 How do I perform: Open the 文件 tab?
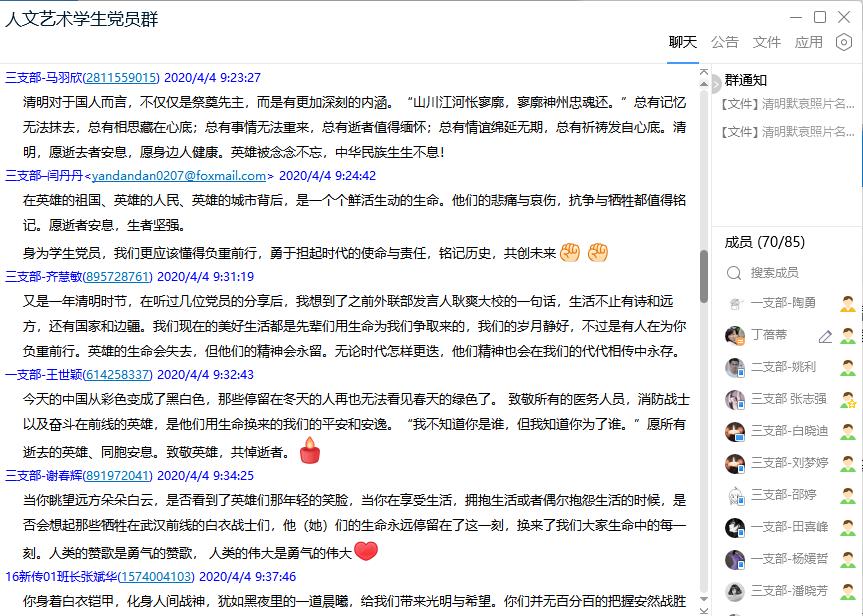(x=767, y=42)
